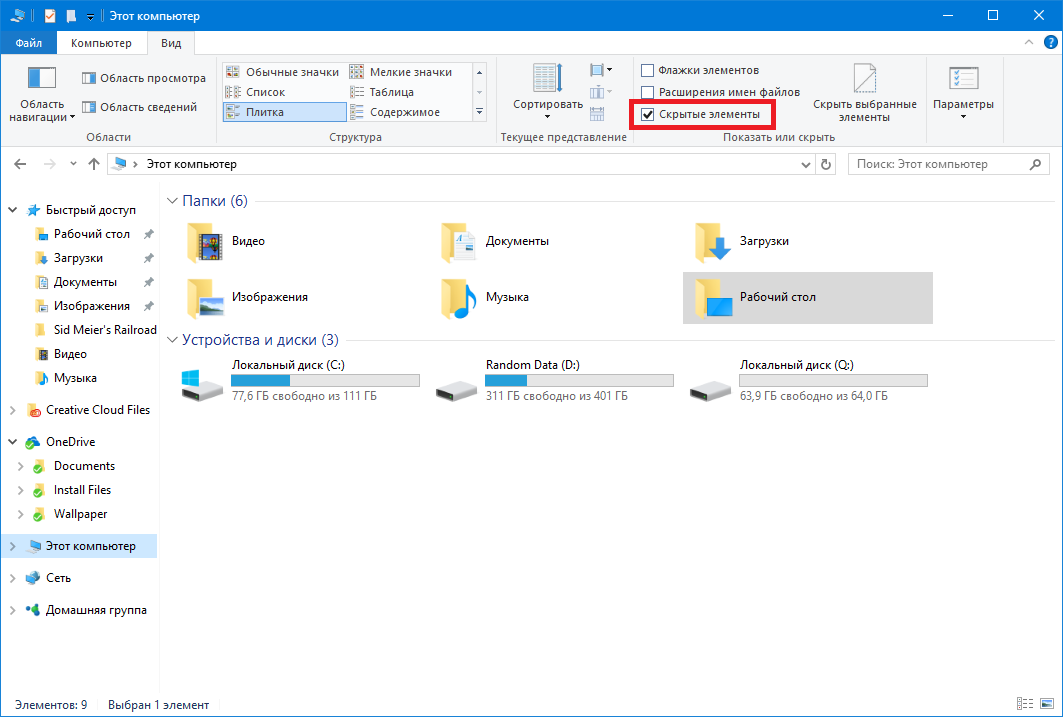The height and width of the screenshot is (717, 1063).
Task: Click the address bar path Этот компьютер
Action: pyautogui.click(x=192, y=164)
